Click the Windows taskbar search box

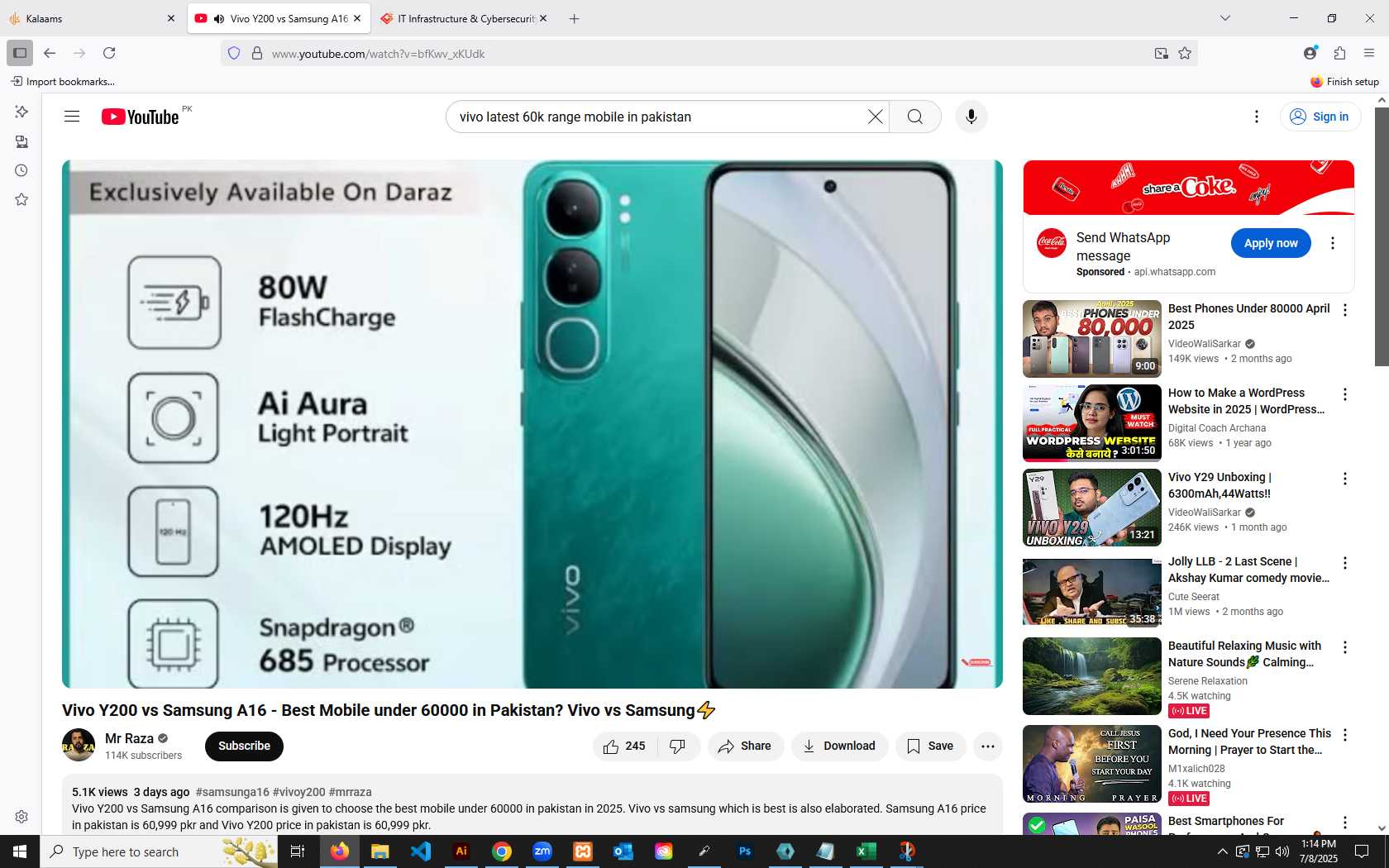[x=159, y=851]
